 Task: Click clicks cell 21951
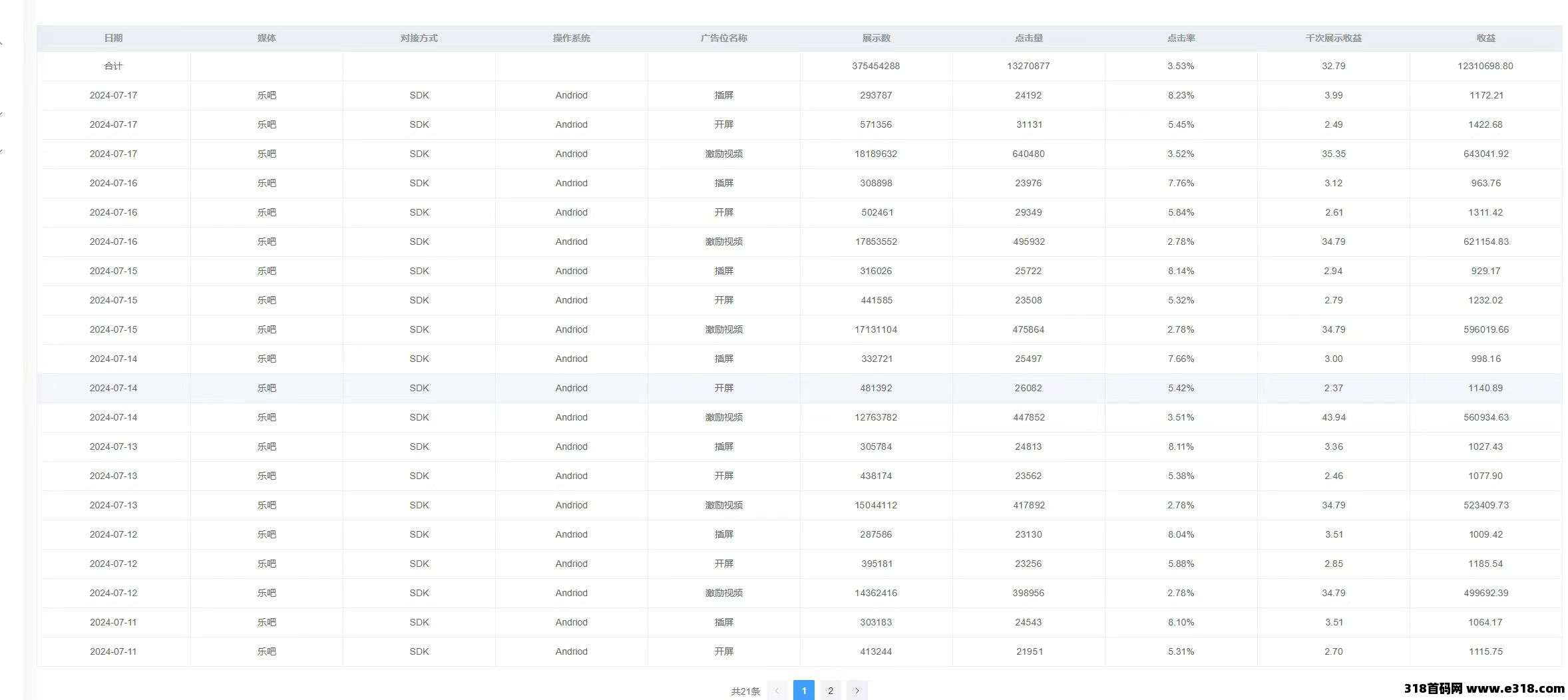click(x=1028, y=651)
